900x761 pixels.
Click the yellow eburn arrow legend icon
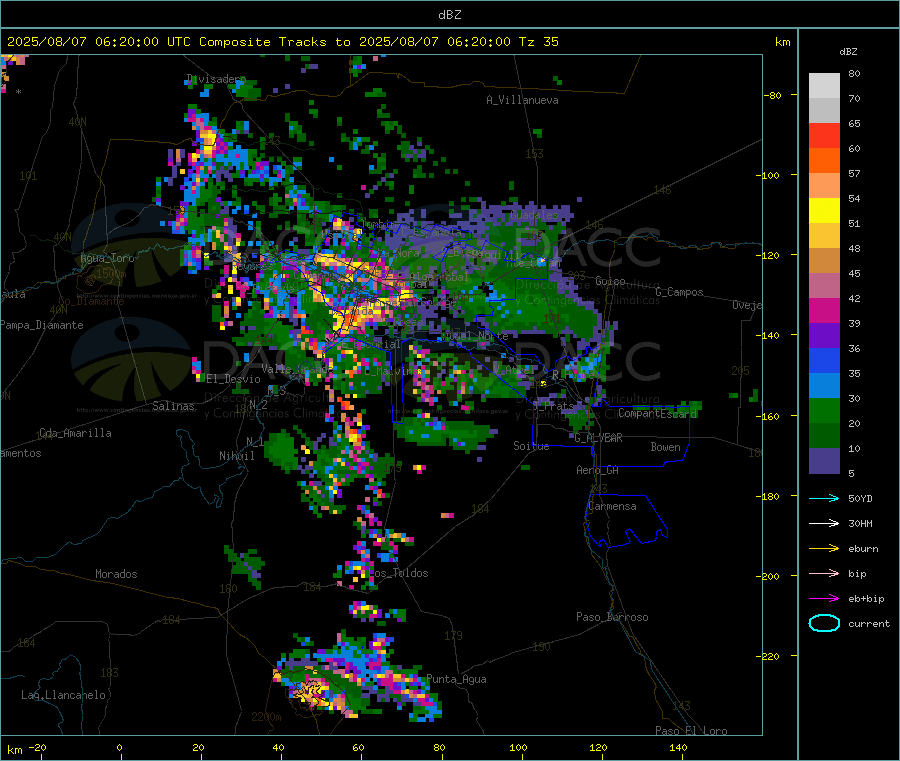click(x=824, y=549)
